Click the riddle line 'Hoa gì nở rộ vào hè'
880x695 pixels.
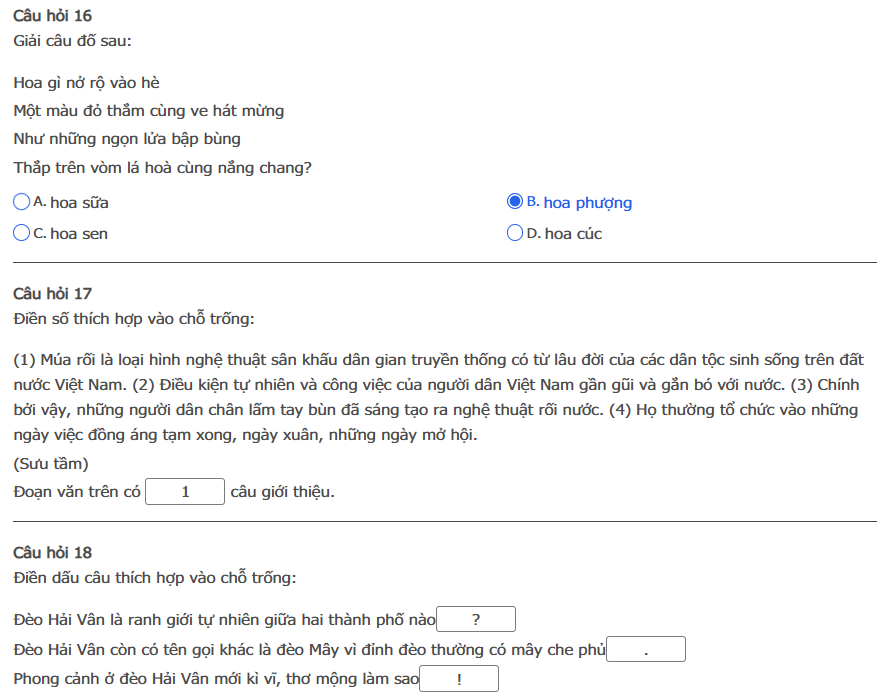[x=86, y=82]
